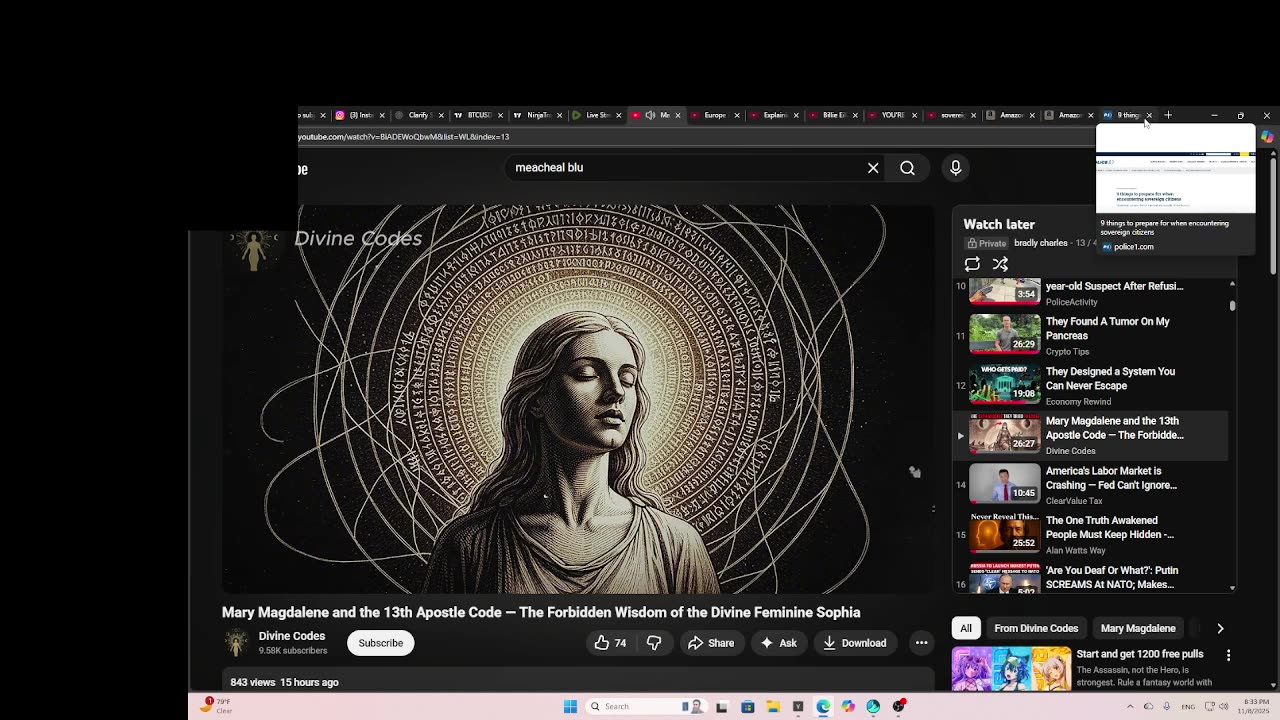Like the Mary Magdalene video
1280x720 pixels.
(610, 643)
